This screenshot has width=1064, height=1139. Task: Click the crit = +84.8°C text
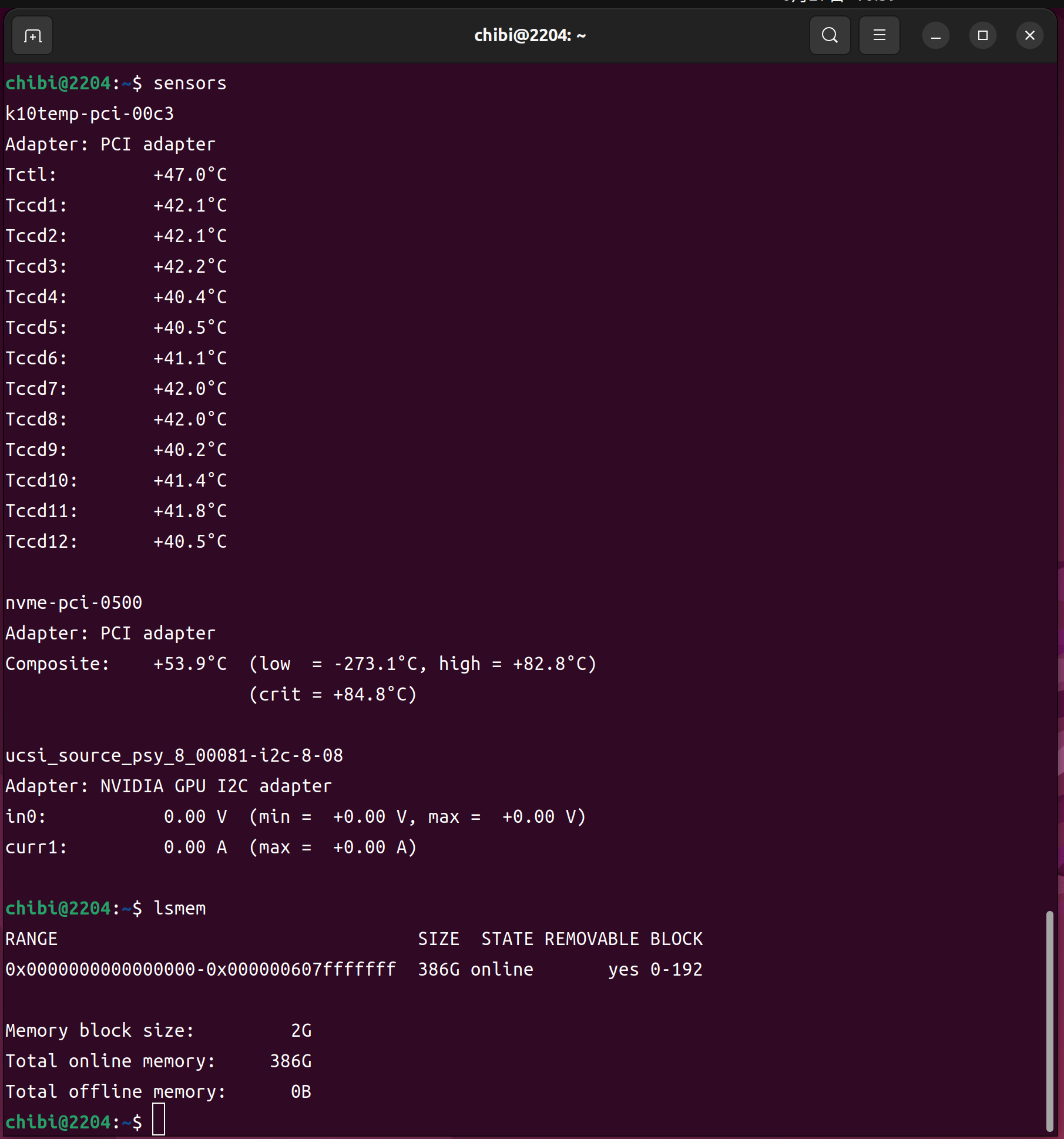[x=333, y=695]
